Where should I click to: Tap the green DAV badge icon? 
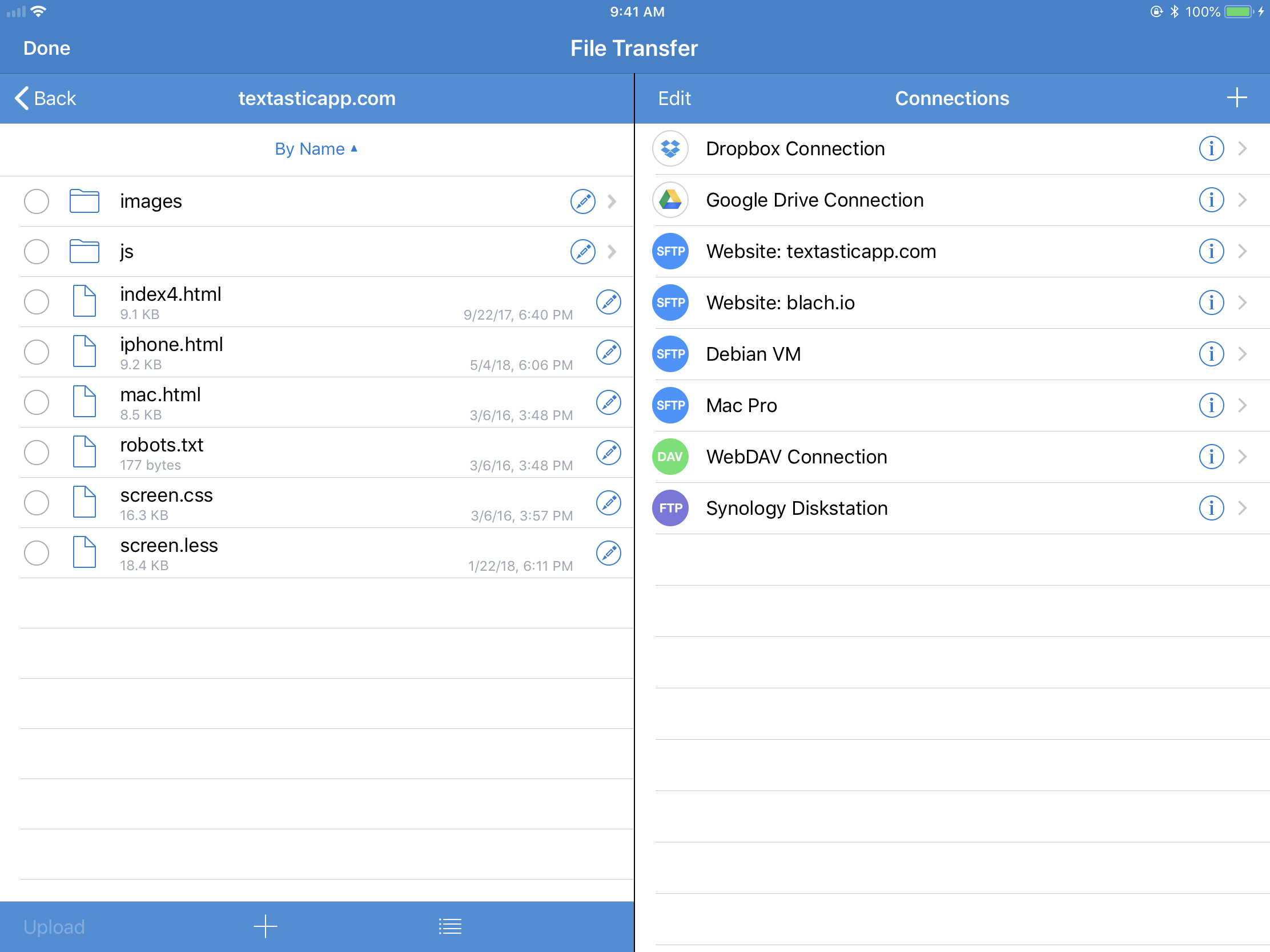coord(670,457)
